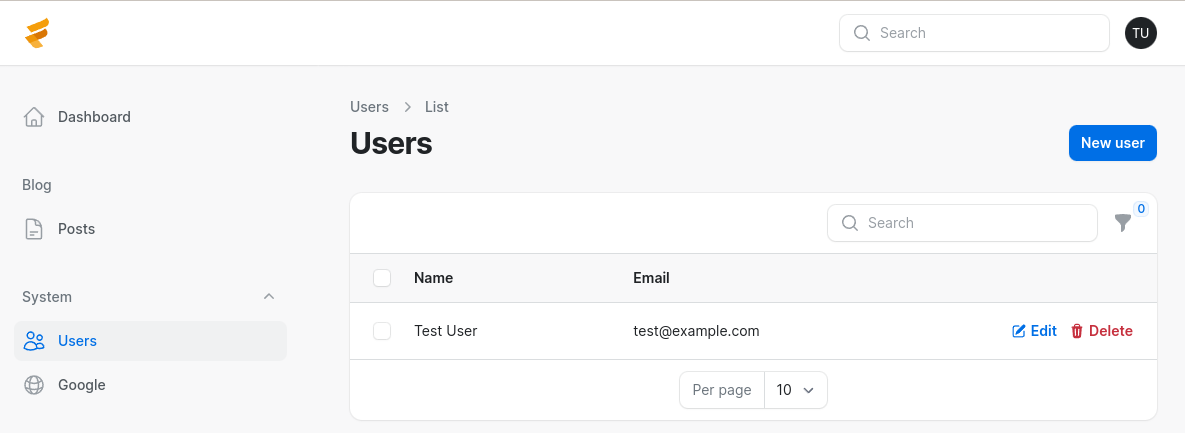Viewport: 1185px width, 433px height.
Task: Click the Users breadcrumb link
Action: tap(370, 107)
